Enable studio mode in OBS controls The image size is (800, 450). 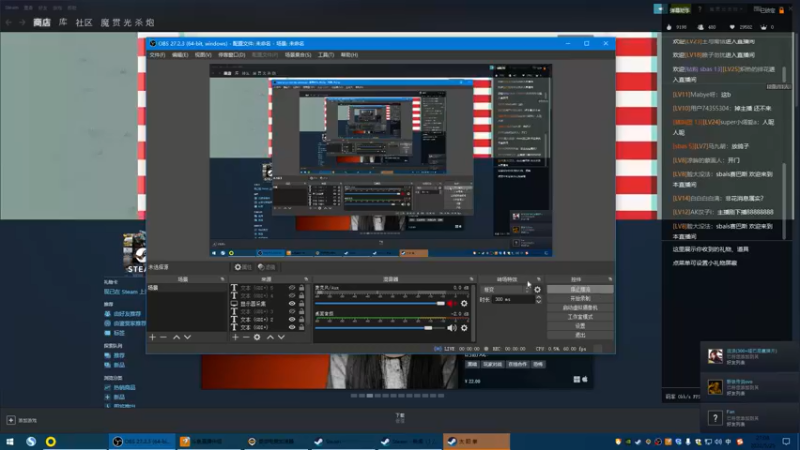(x=580, y=317)
